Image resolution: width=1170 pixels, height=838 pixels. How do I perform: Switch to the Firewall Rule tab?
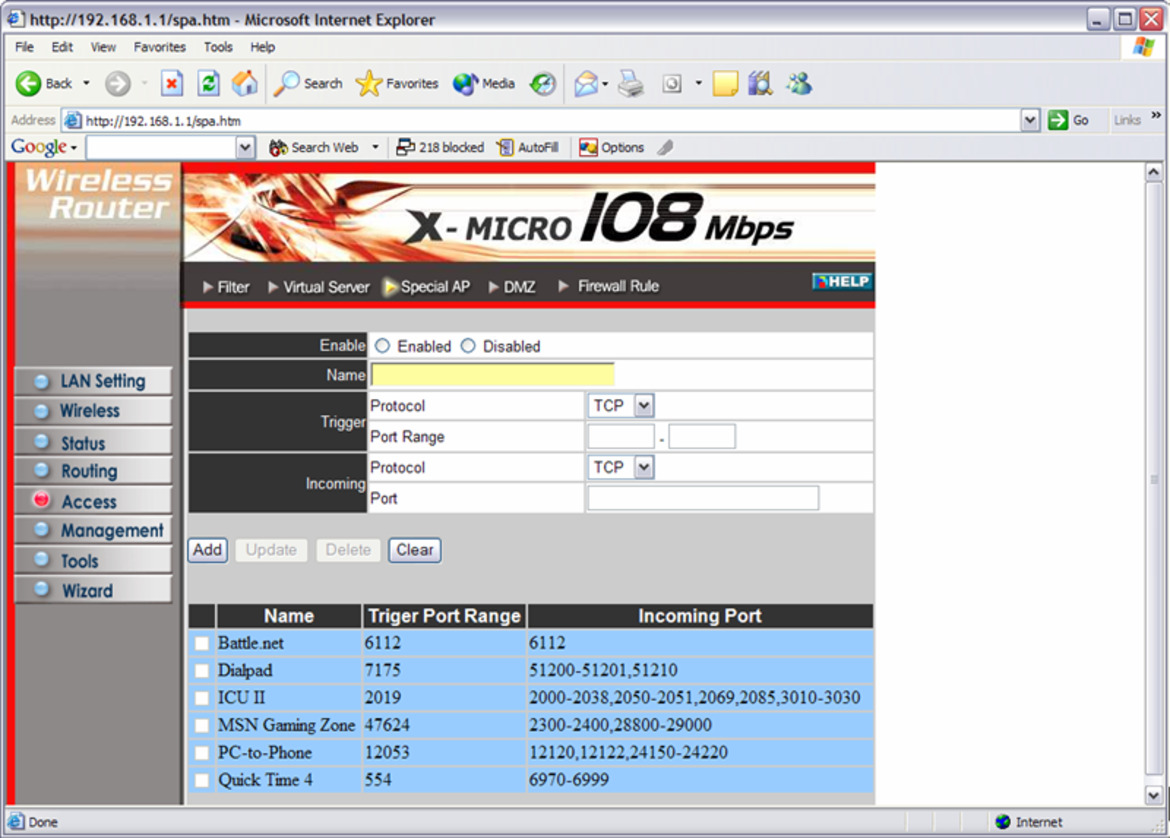[609, 287]
